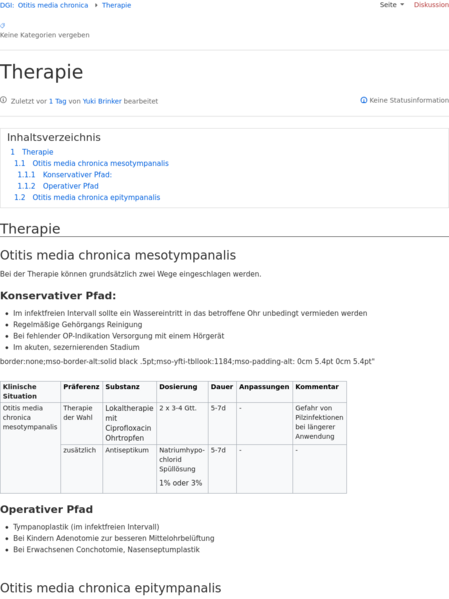The width and height of the screenshot is (449, 599).
Task: Click the Keine Kategorien vergeben text
Action: [45, 35]
